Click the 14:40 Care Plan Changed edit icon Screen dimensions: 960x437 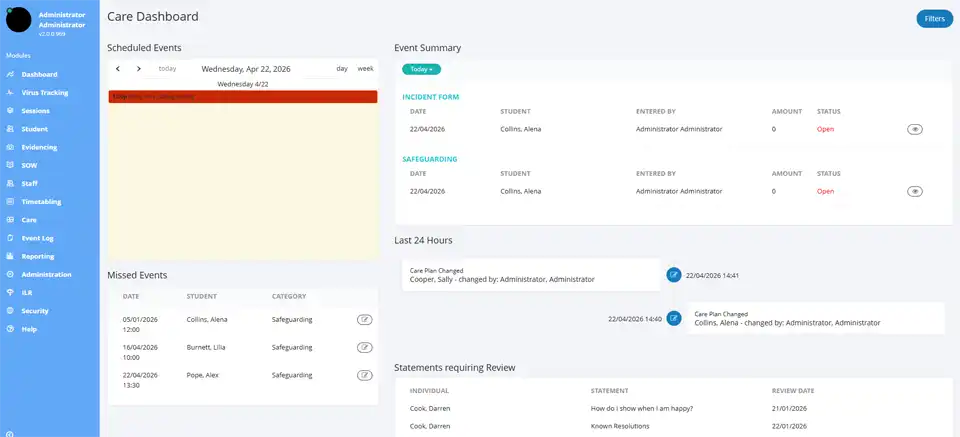674,319
